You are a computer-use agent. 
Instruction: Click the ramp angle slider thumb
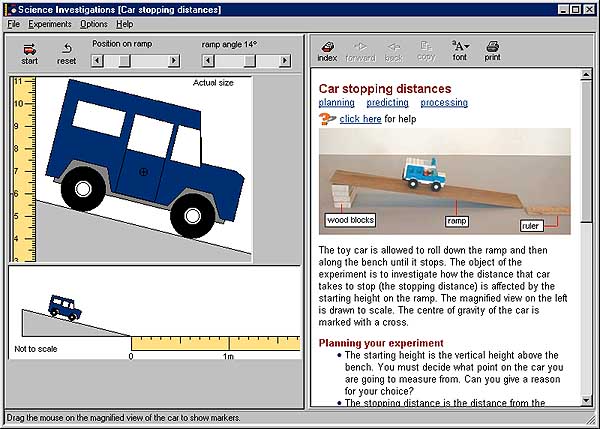click(249, 60)
